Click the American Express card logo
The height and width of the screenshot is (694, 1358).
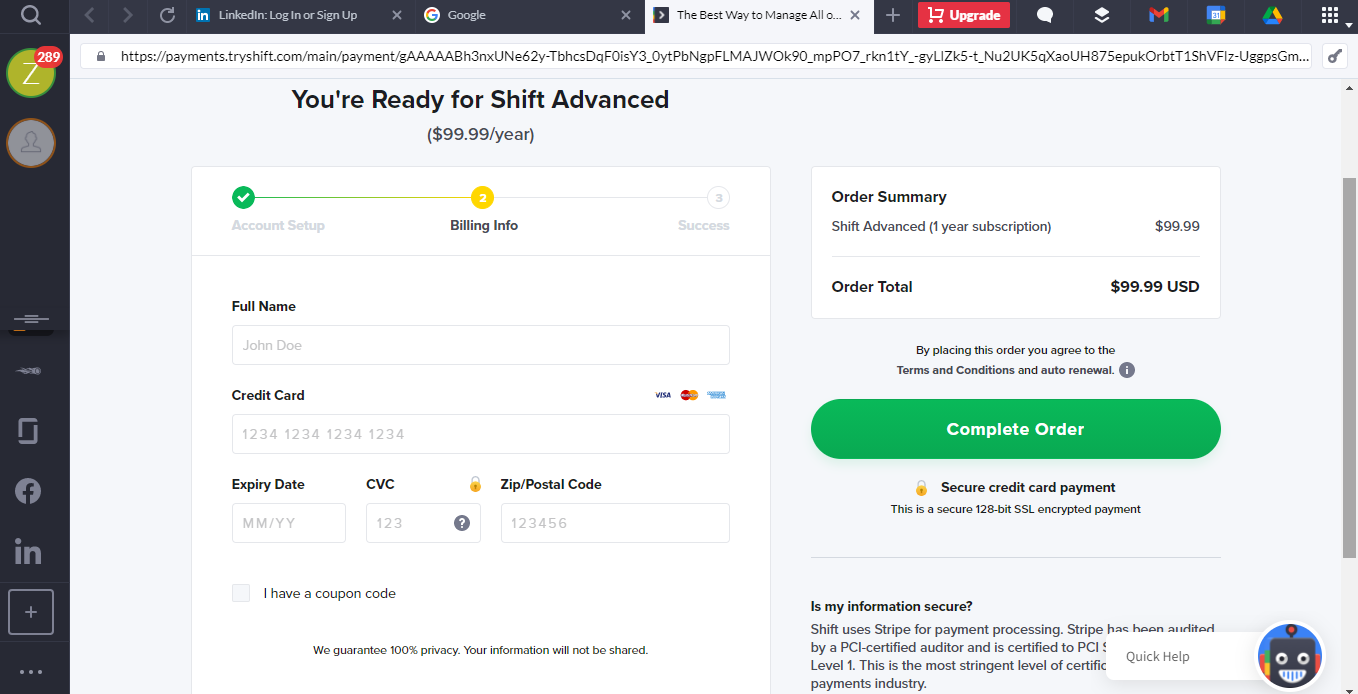[716, 395]
